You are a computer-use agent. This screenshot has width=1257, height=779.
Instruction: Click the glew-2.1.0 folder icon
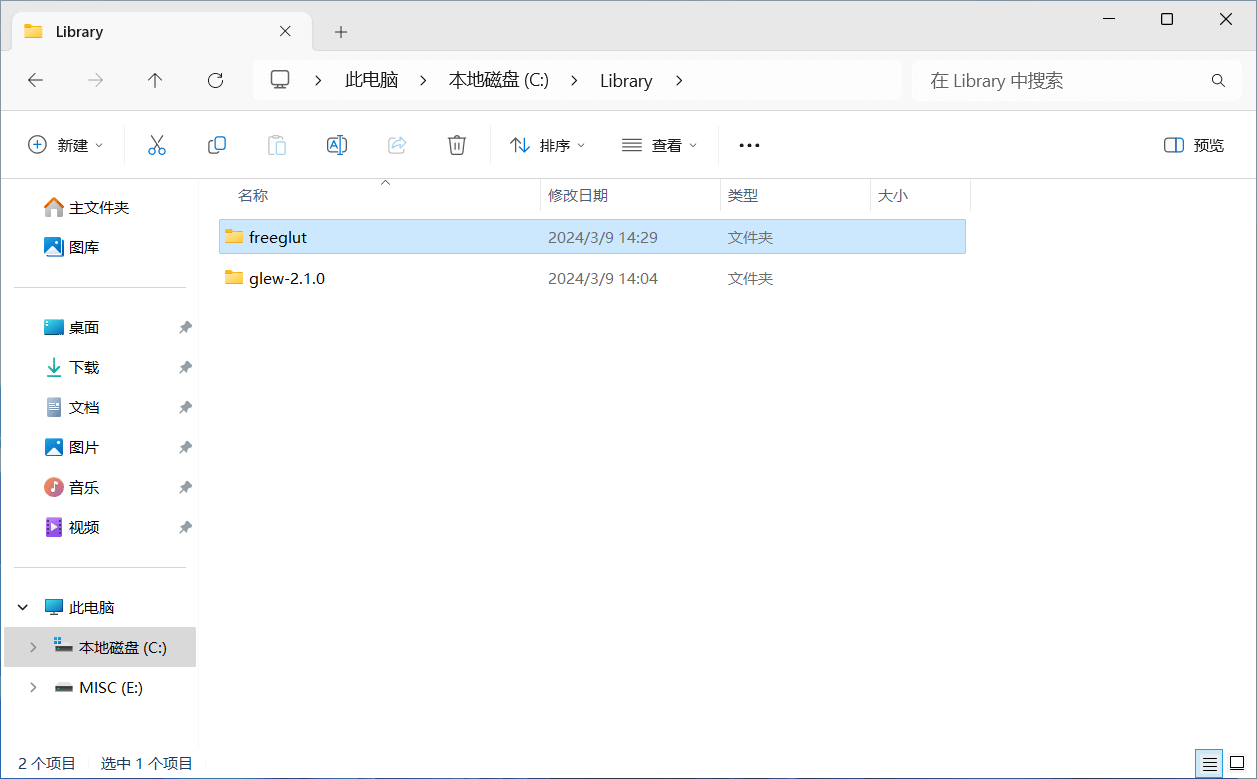point(234,278)
